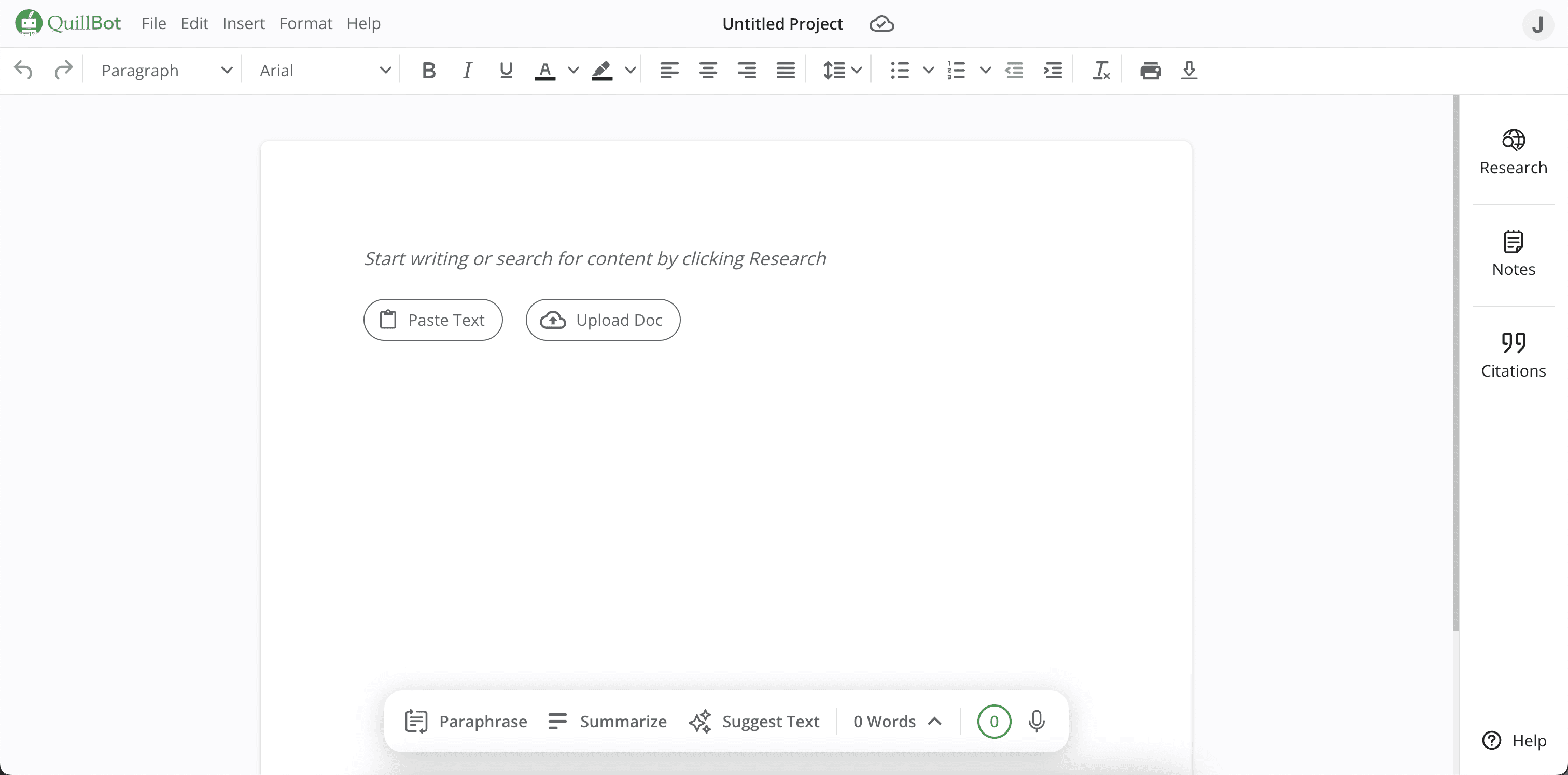This screenshot has height=775, width=1568.
Task: Click the clear formatting icon
Action: coord(1100,71)
